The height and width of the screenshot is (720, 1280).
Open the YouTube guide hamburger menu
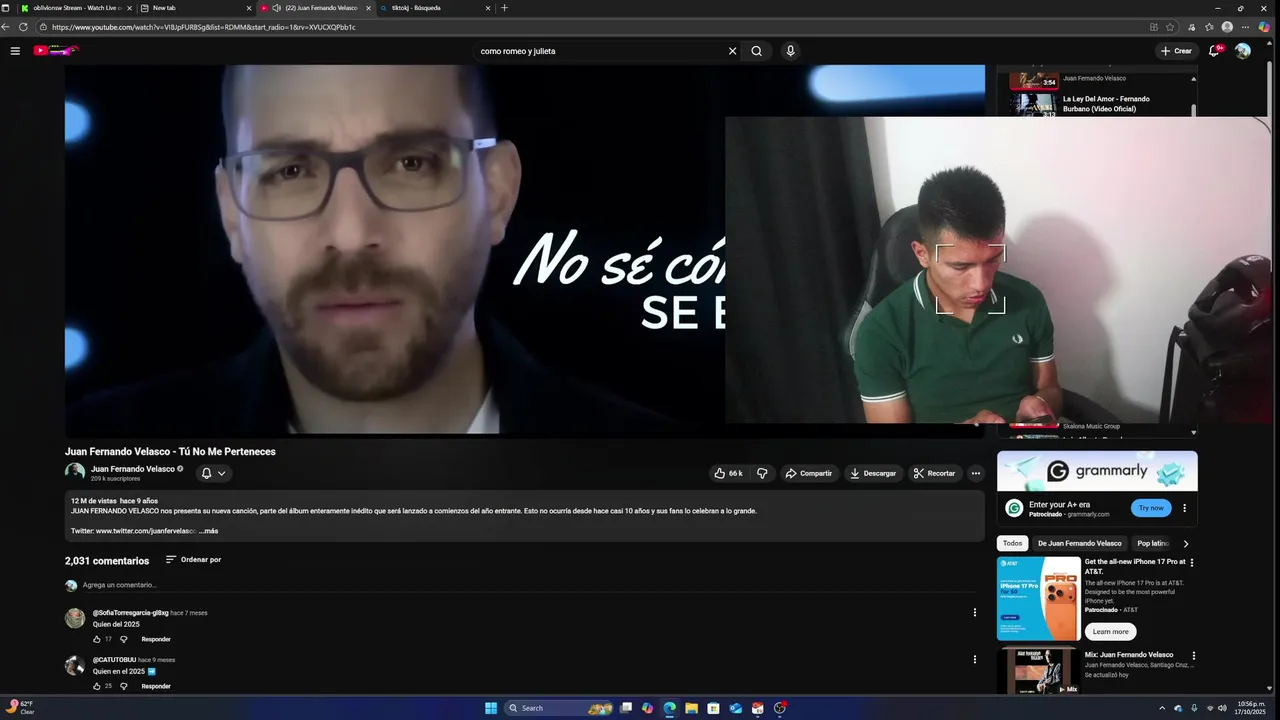click(x=15, y=51)
